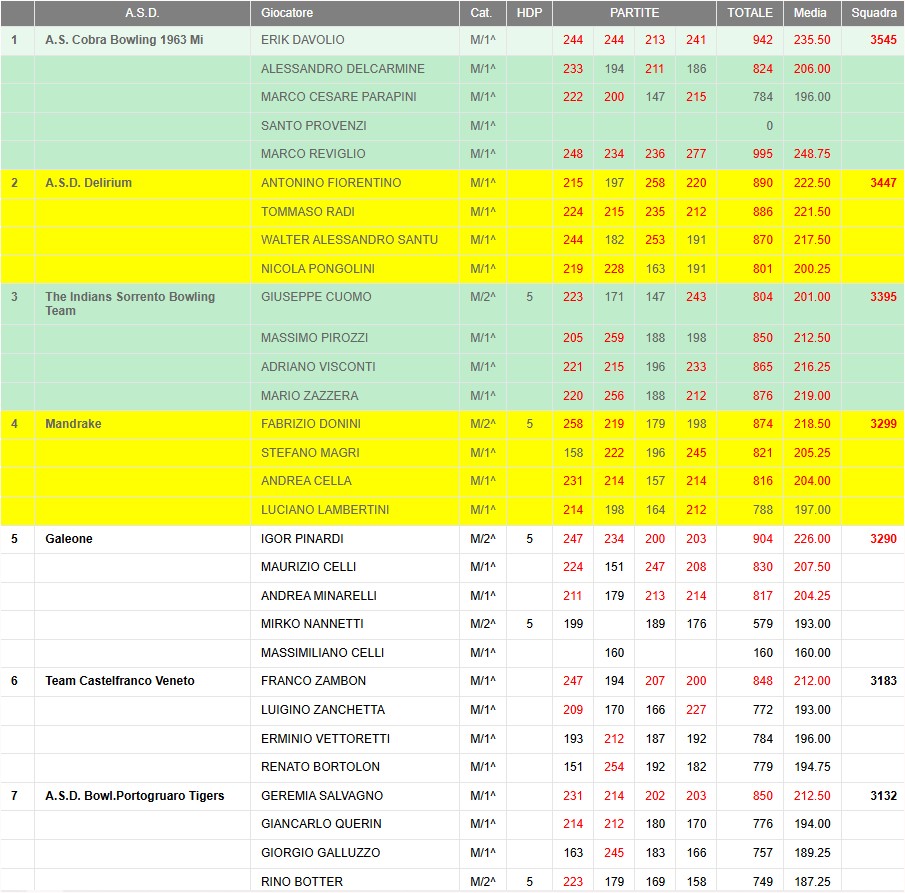The height and width of the screenshot is (893, 905).
Task: Click the Cat. column header
Action: (483, 13)
